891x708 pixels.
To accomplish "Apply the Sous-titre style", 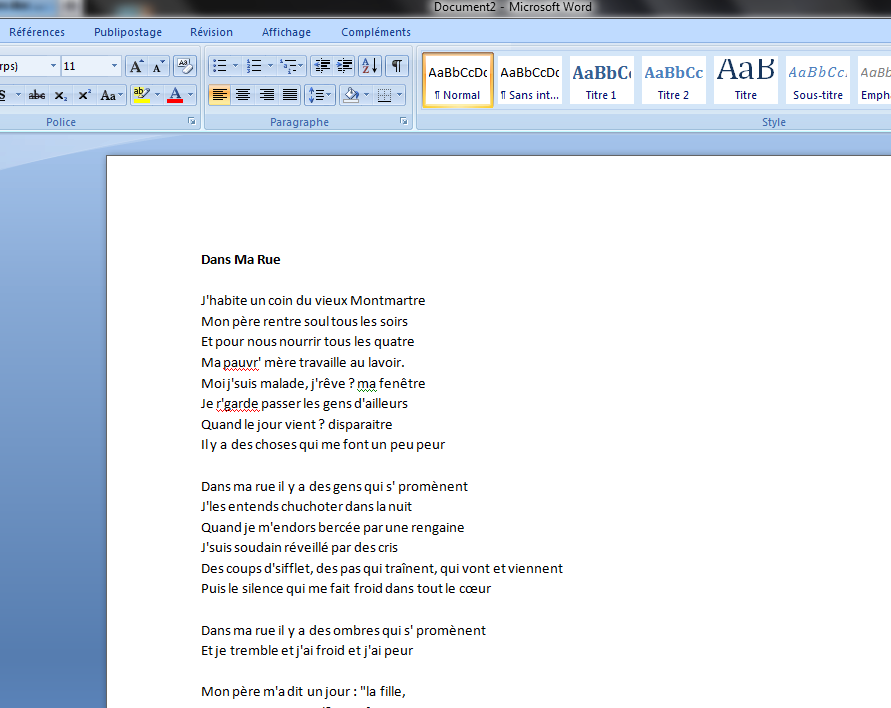I will [x=818, y=80].
